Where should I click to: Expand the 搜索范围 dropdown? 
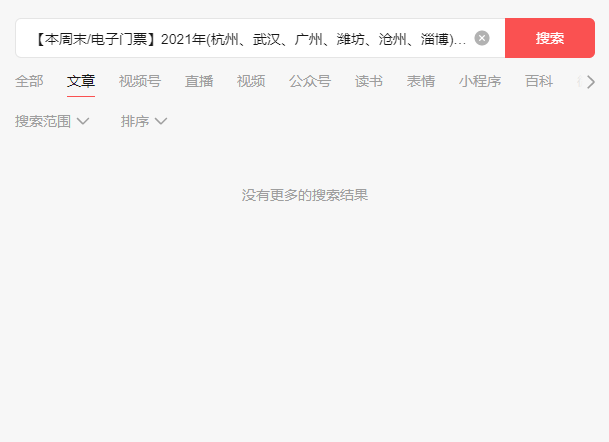pyautogui.click(x=52, y=122)
